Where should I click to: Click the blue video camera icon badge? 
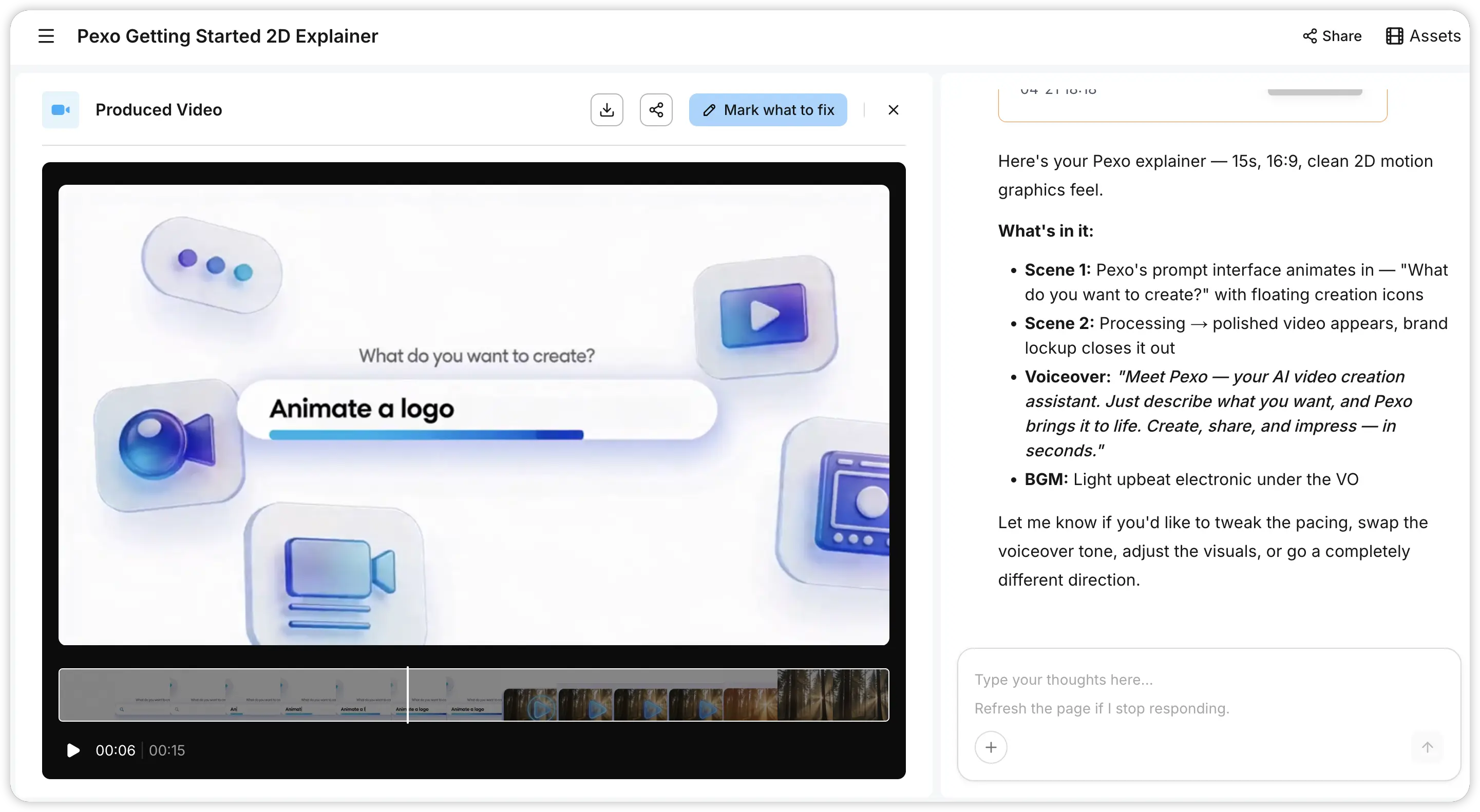tap(60, 110)
